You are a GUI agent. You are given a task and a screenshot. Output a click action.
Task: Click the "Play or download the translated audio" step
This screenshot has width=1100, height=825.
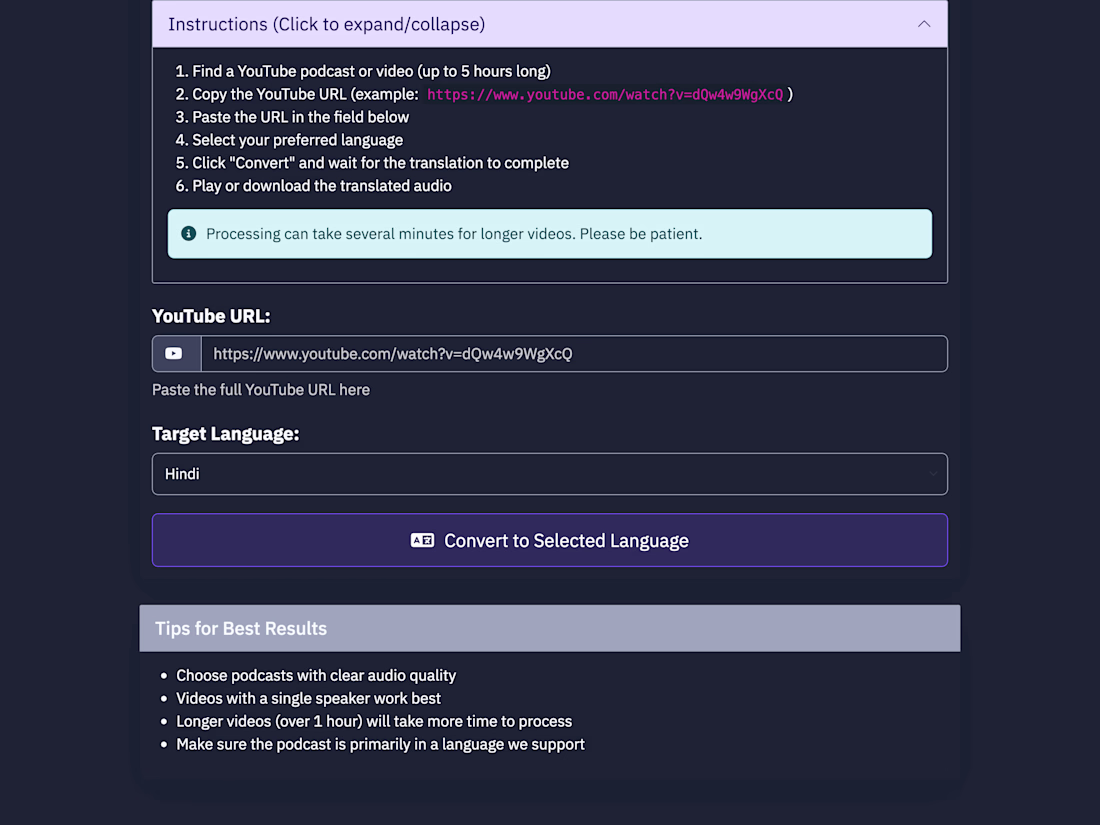tap(321, 186)
